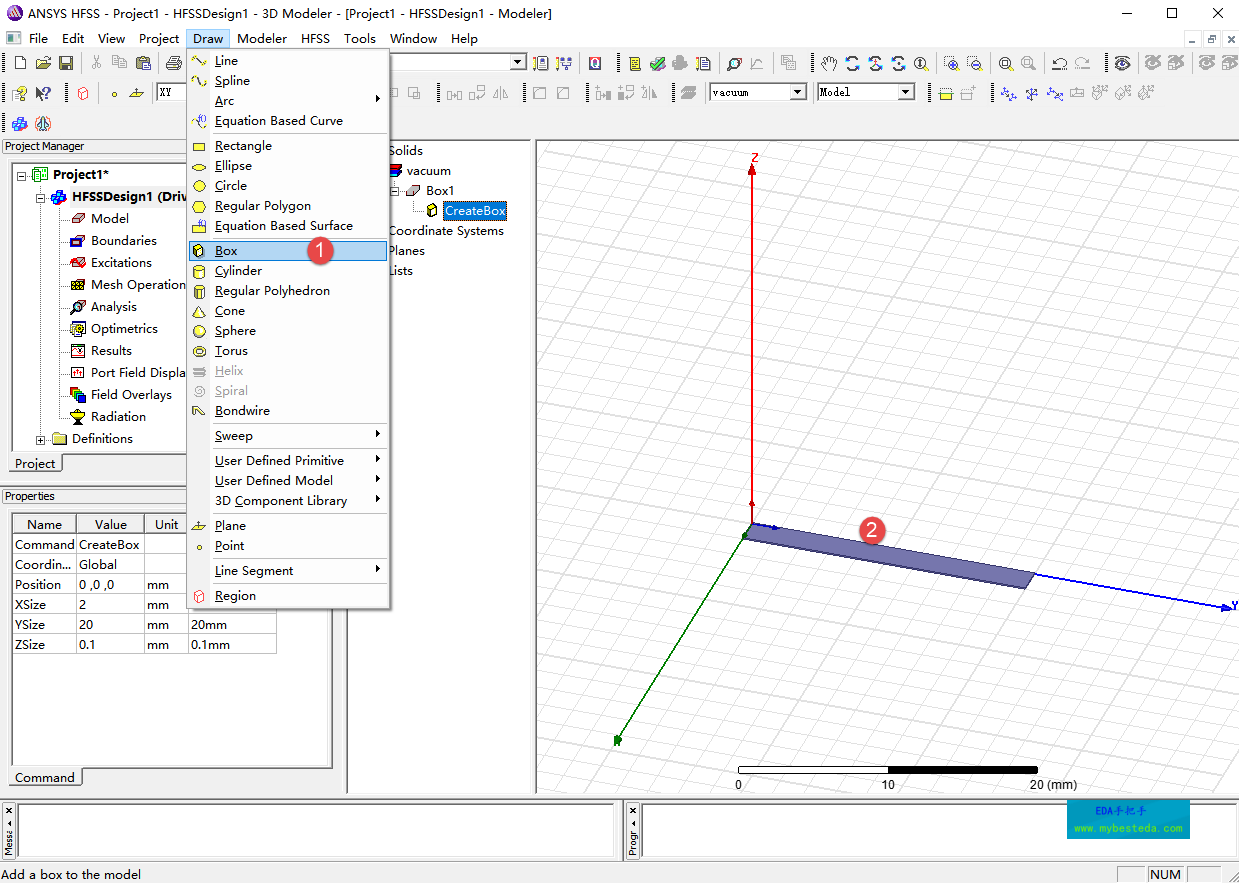The width and height of the screenshot is (1239, 883).
Task: Click the Validate checkmark icon in toolbar
Action: point(657,63)
